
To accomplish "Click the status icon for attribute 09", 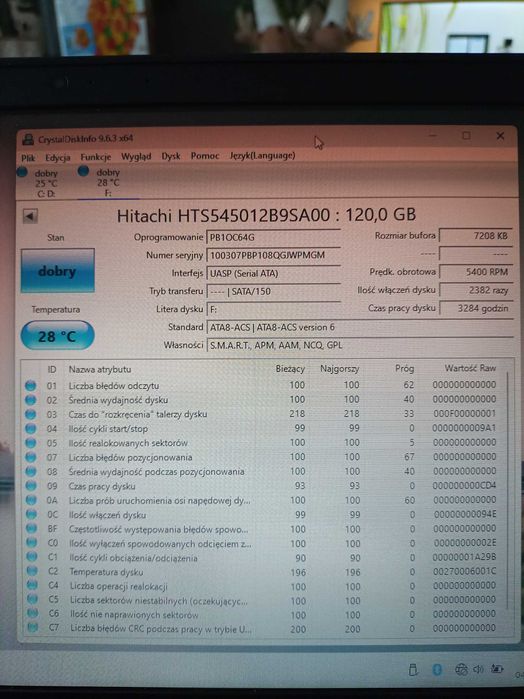I will click(31, 486).
